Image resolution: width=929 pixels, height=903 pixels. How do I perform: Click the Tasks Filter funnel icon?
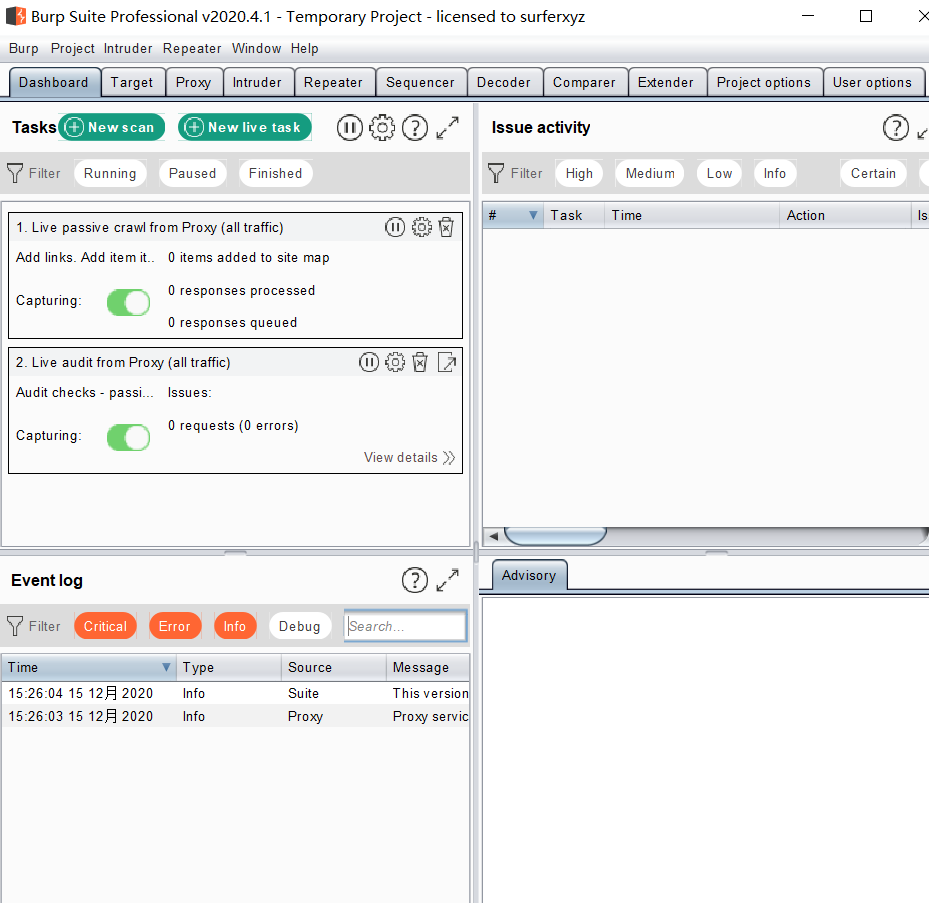pos(15,173)
